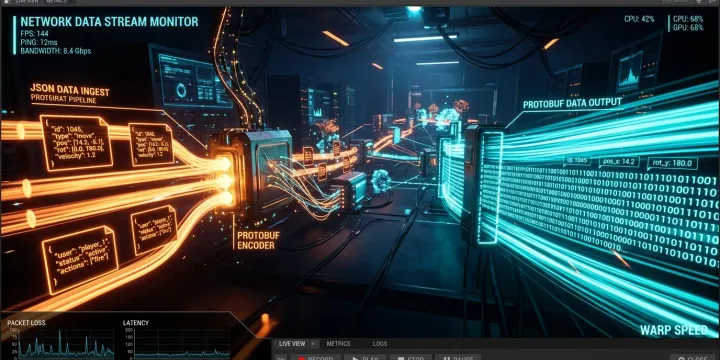Viewport: 720px width, 360px height.
Task: Click the CPU: 42% indicator
Action: click(639, 19)
